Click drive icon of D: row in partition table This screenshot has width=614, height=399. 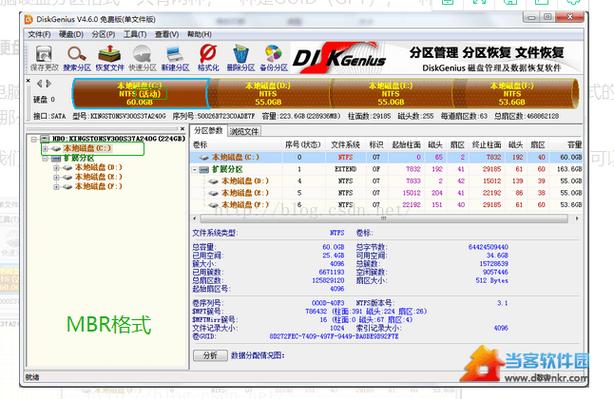[x=213, y=181]
